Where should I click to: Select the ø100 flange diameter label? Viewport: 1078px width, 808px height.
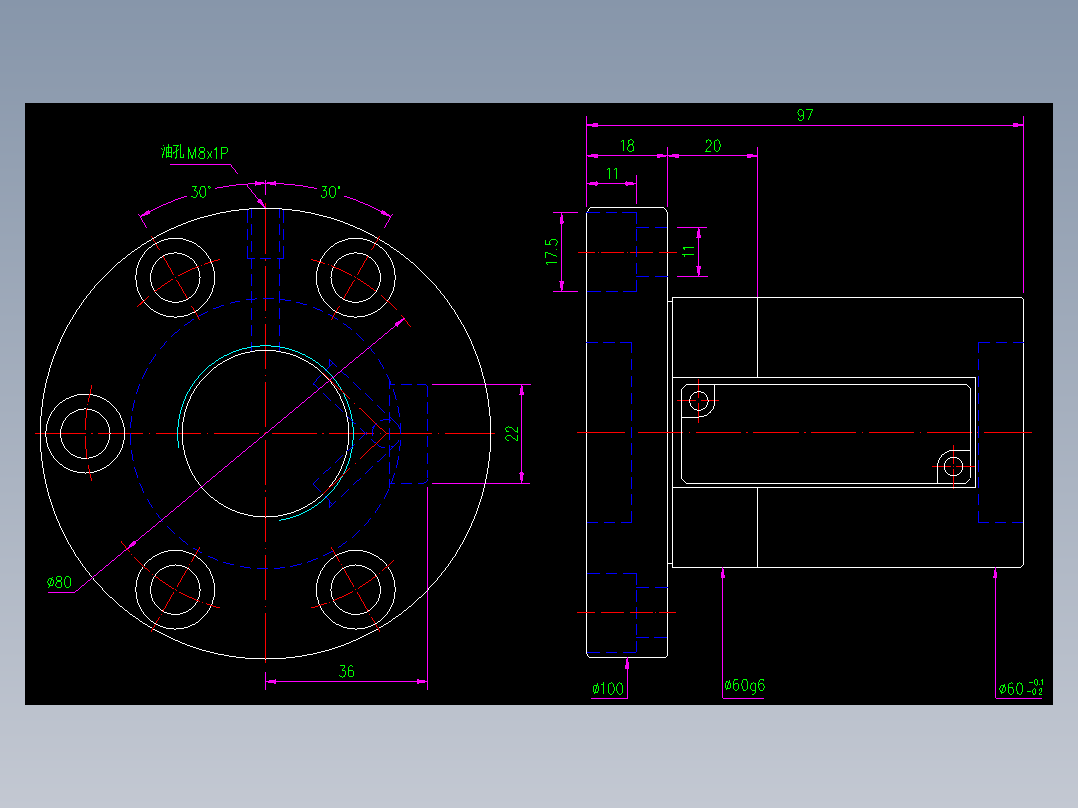pos(608,688)
